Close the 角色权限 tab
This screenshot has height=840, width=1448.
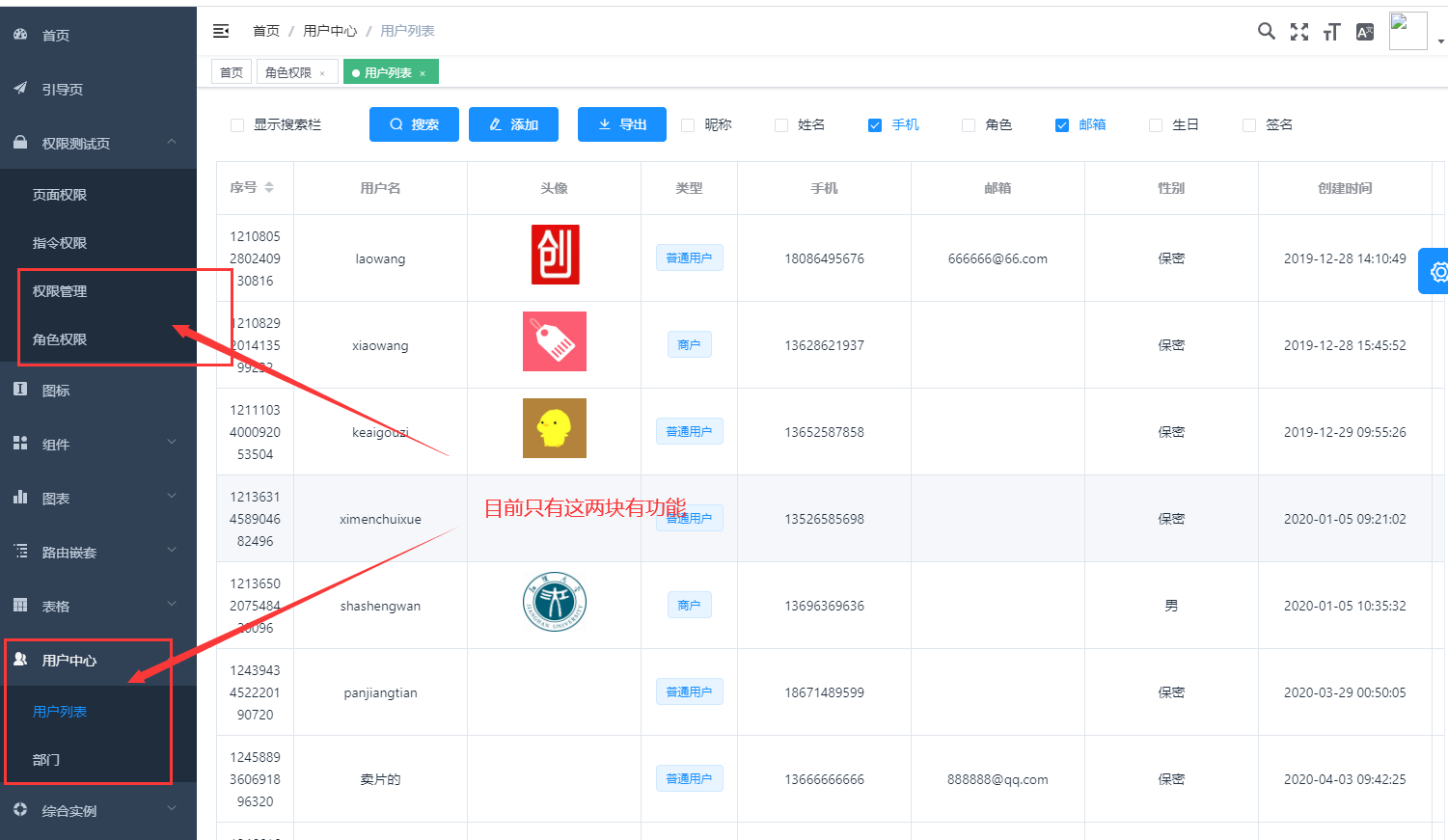tap(322, 73)
